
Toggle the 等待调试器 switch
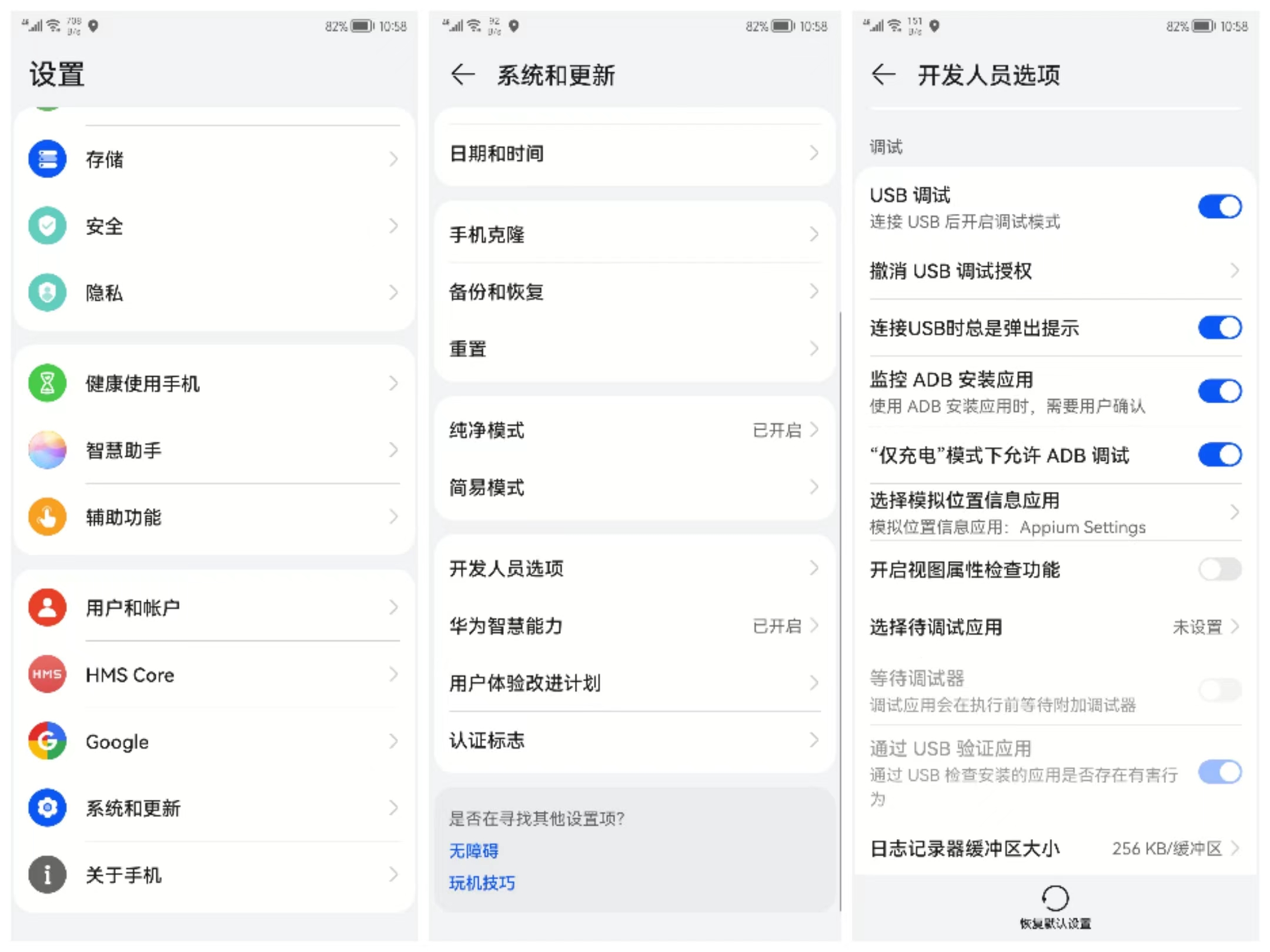coord(1220,690)
